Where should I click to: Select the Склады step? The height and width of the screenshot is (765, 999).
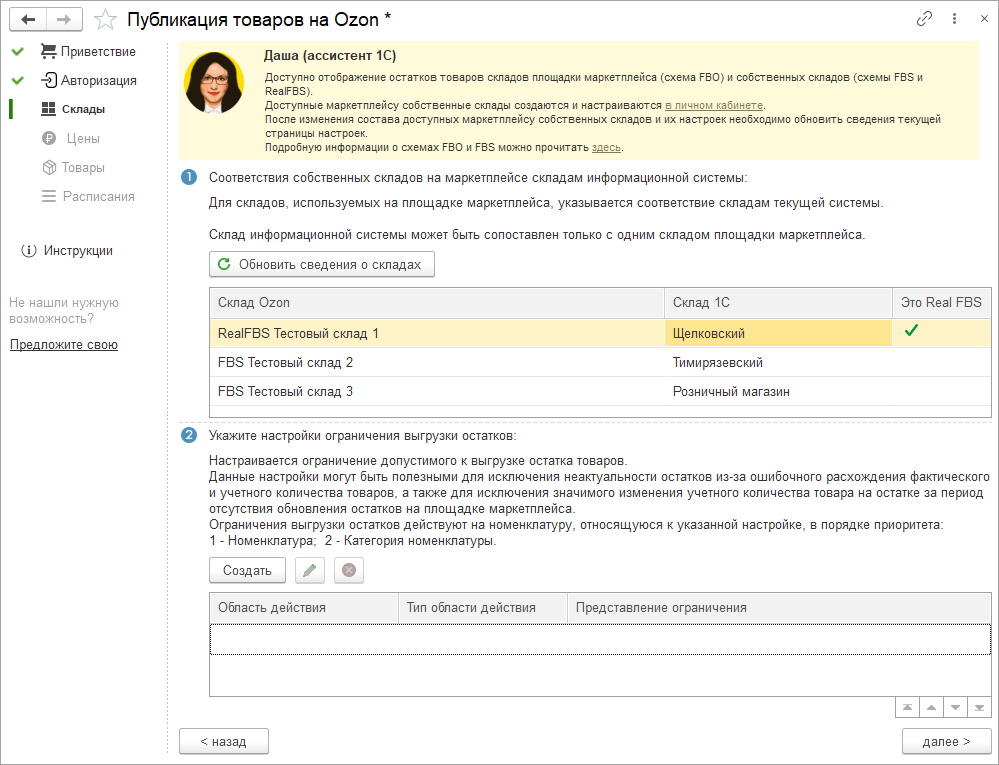coord(73,110)
